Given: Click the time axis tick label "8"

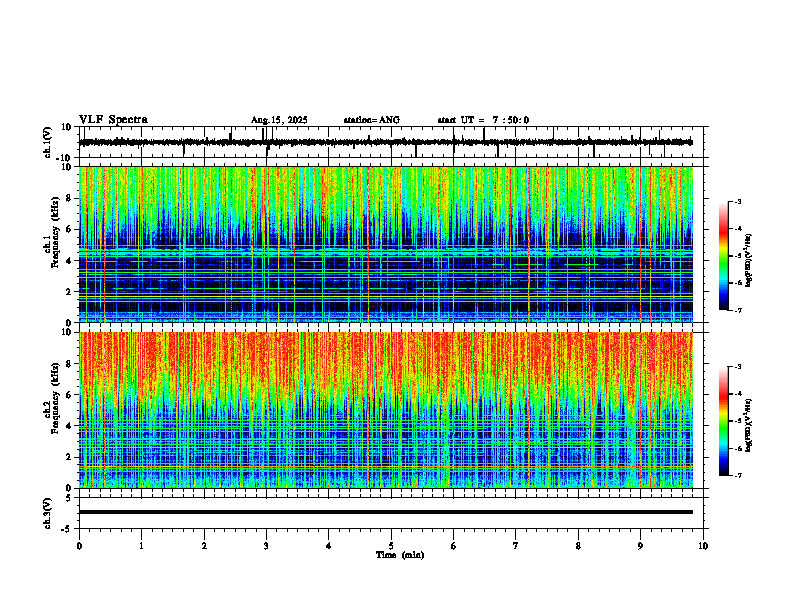Looking at the screenshot, I should tap(578, 546).
